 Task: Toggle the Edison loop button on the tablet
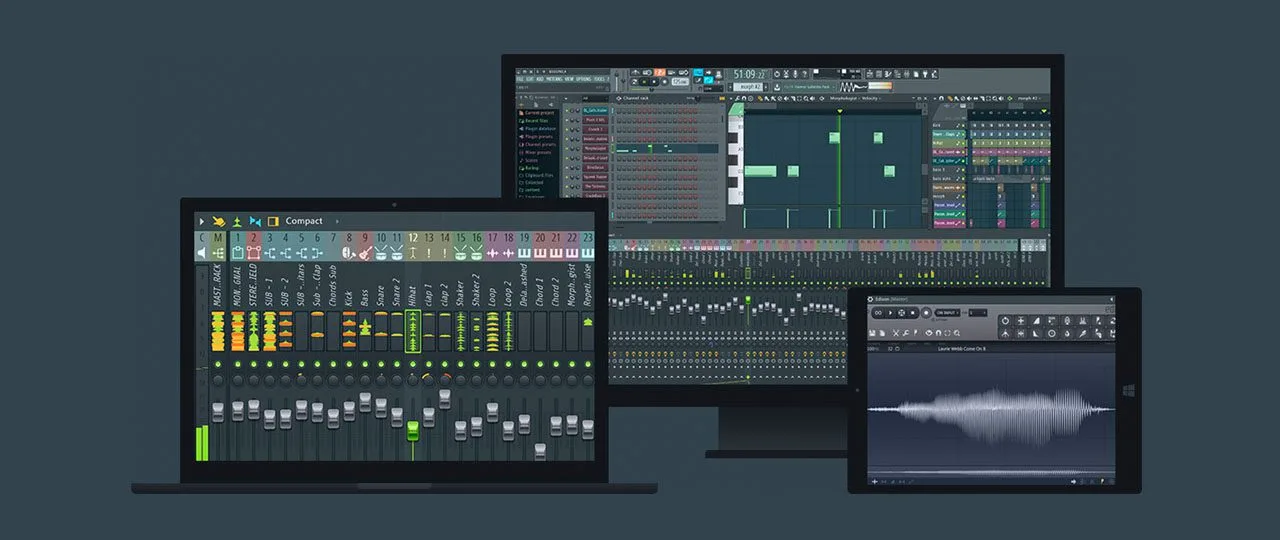(x=878, y=313)
